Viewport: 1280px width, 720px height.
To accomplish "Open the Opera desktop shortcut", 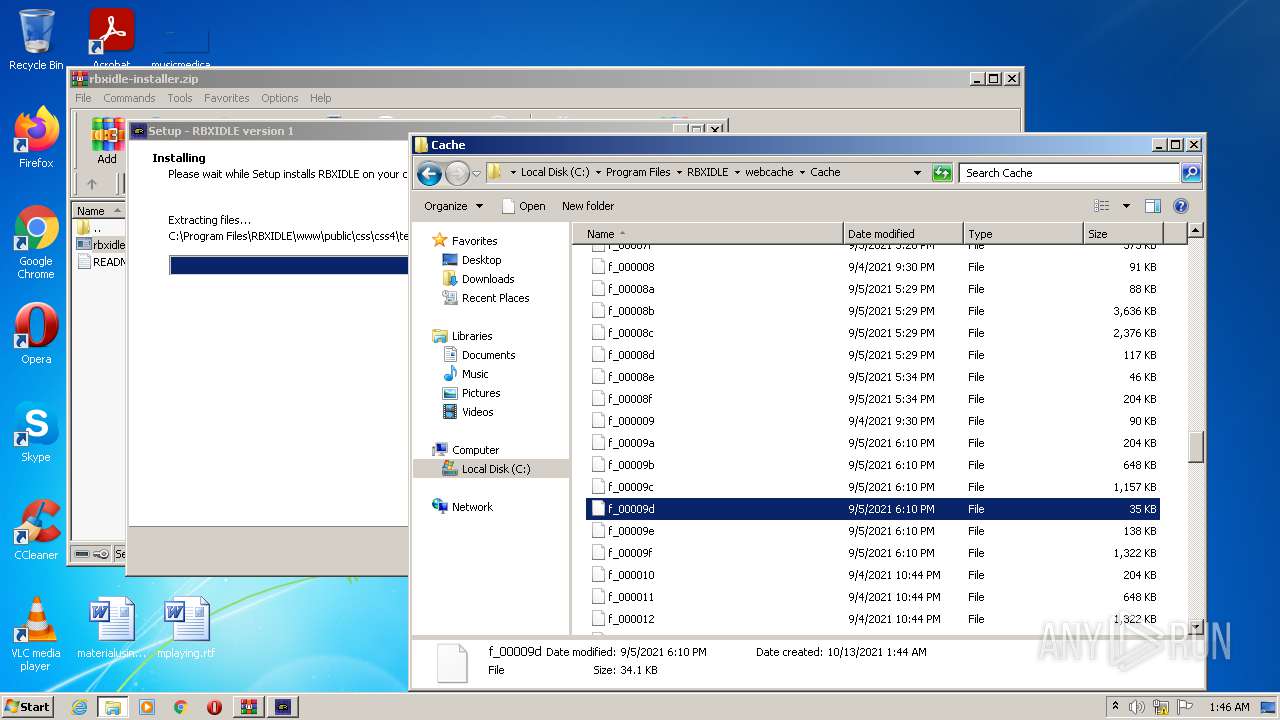I will point(36,334).
